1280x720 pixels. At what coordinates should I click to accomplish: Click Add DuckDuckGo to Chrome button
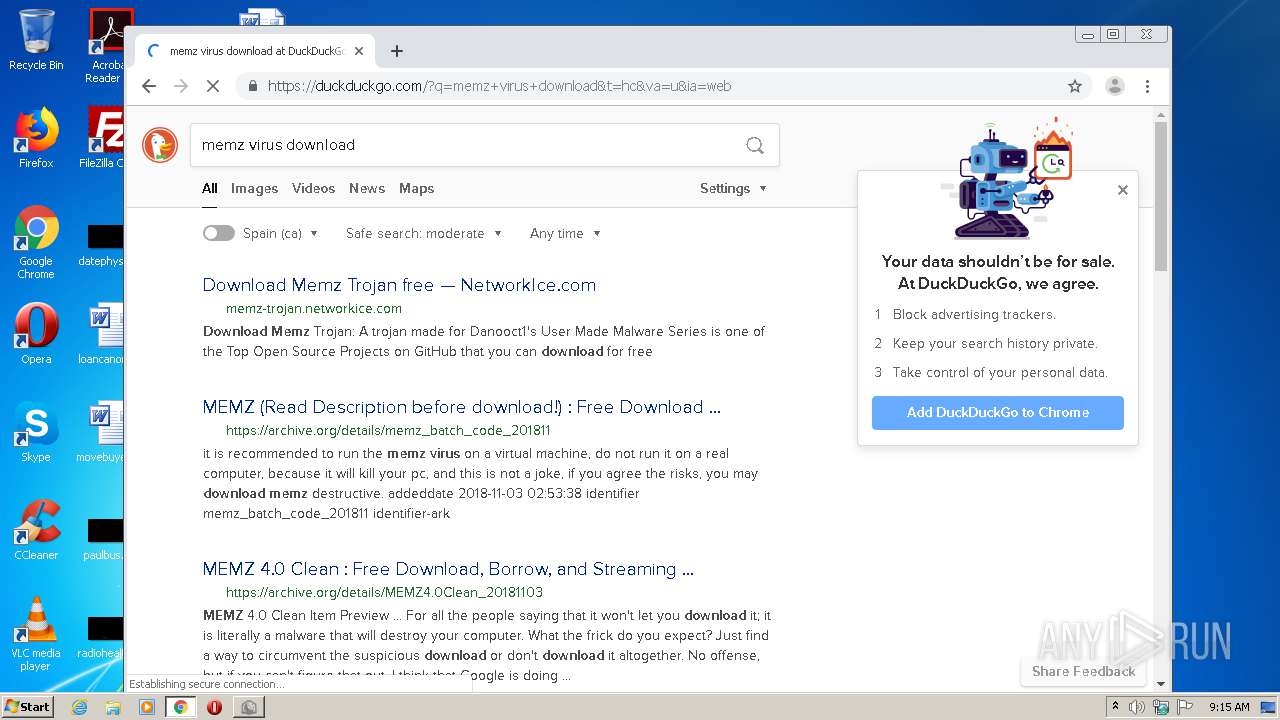tap(998, 413)
